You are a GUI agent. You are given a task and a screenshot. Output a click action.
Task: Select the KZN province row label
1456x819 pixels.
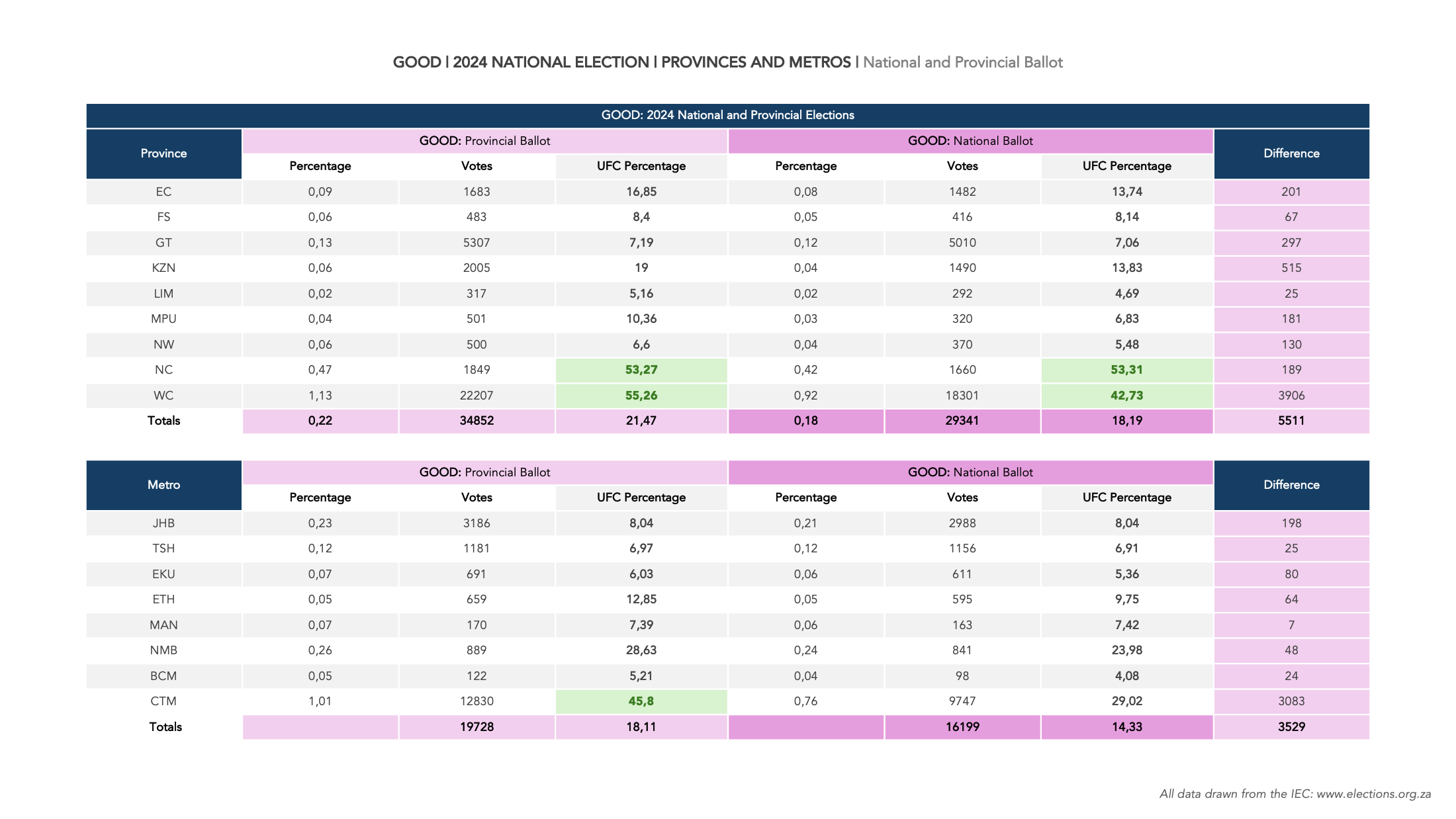click(x=163, y=268)
